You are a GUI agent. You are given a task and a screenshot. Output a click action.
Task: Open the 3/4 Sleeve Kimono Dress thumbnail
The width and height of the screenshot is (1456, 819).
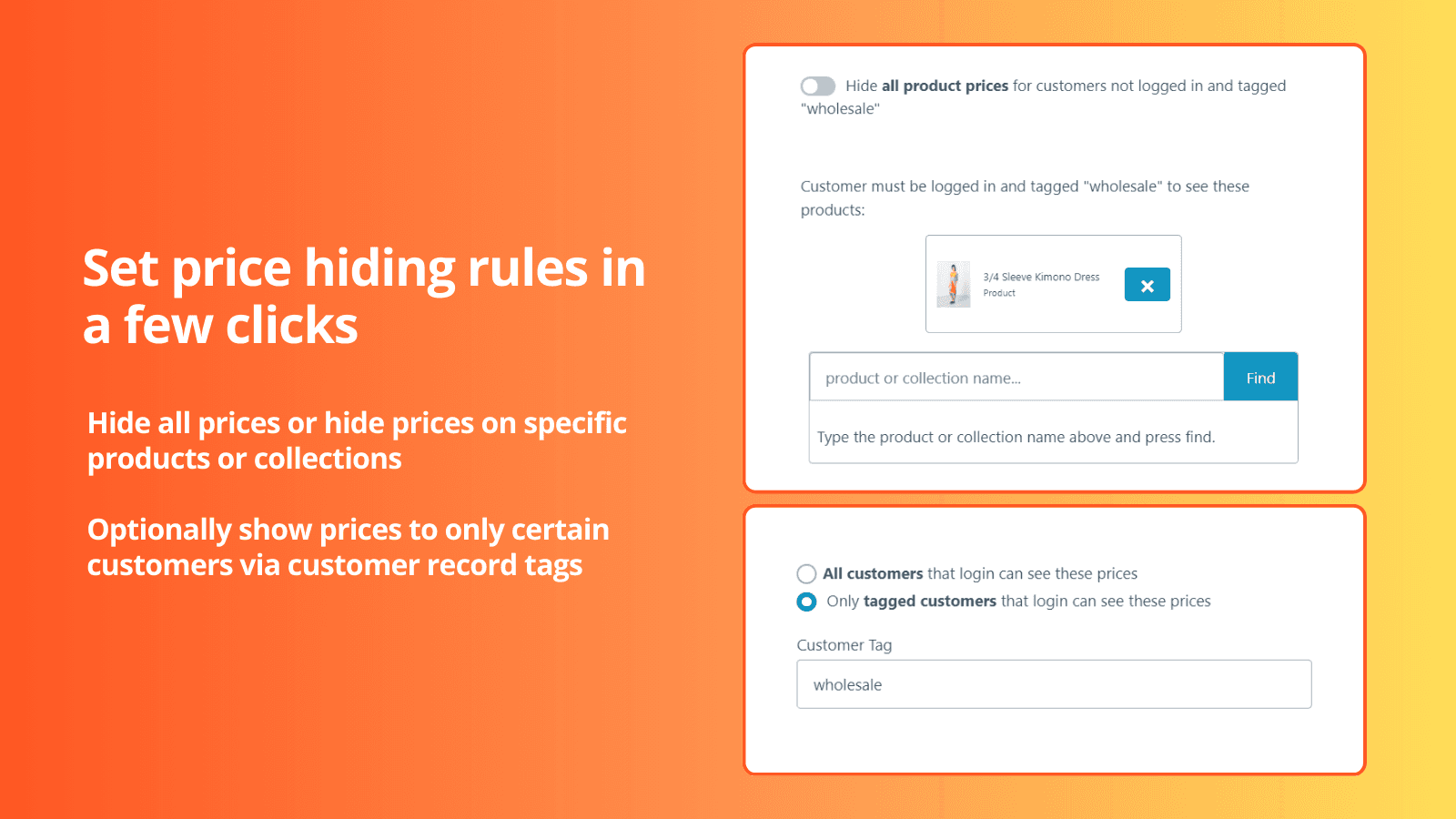954,283
